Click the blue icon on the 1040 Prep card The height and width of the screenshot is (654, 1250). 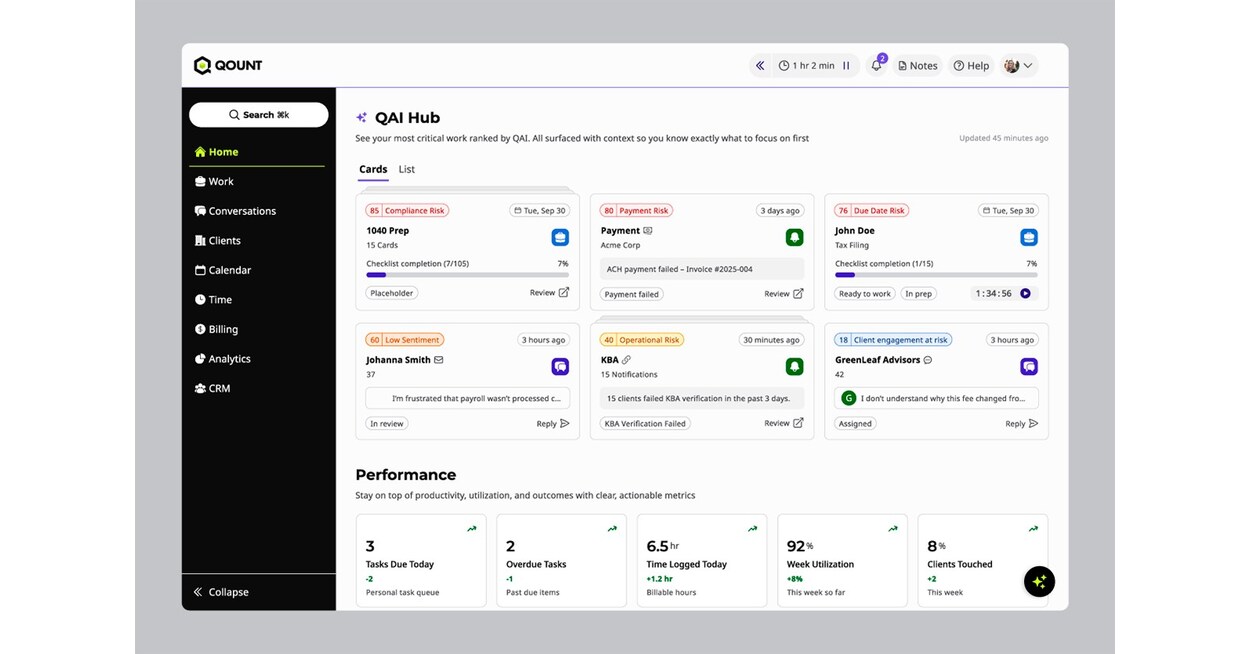tap(559, 237)
